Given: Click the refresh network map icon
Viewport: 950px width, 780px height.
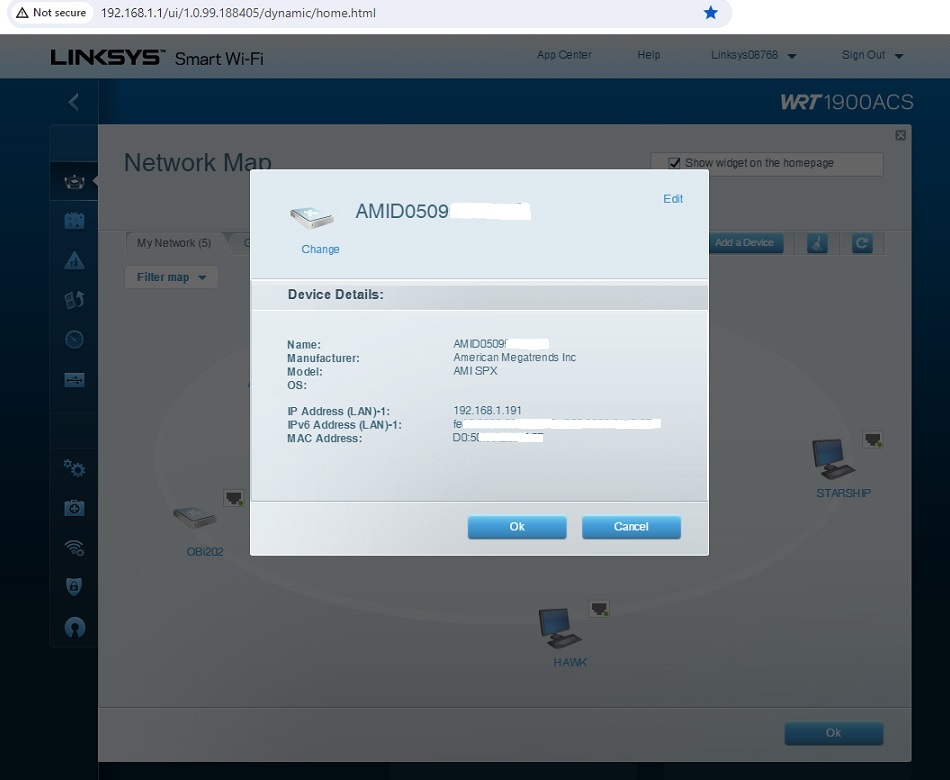Looking at the screenshot, I should 862,244.
